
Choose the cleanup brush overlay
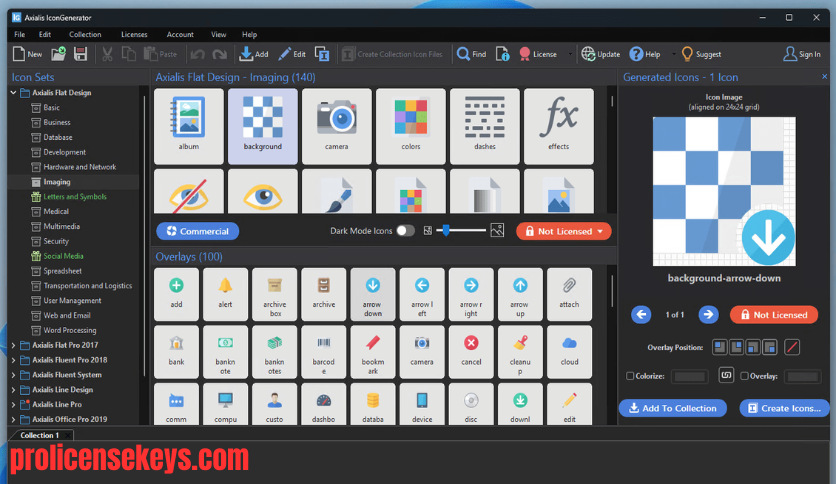(520, 352)
